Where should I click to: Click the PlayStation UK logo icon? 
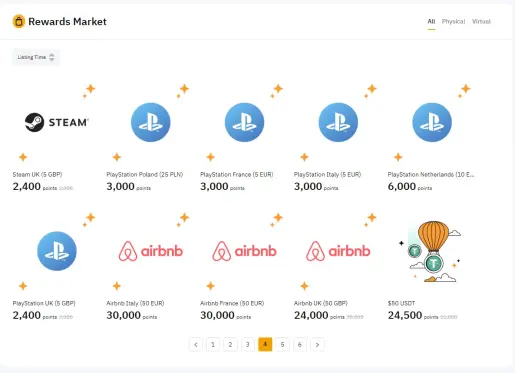pos(57,251)
